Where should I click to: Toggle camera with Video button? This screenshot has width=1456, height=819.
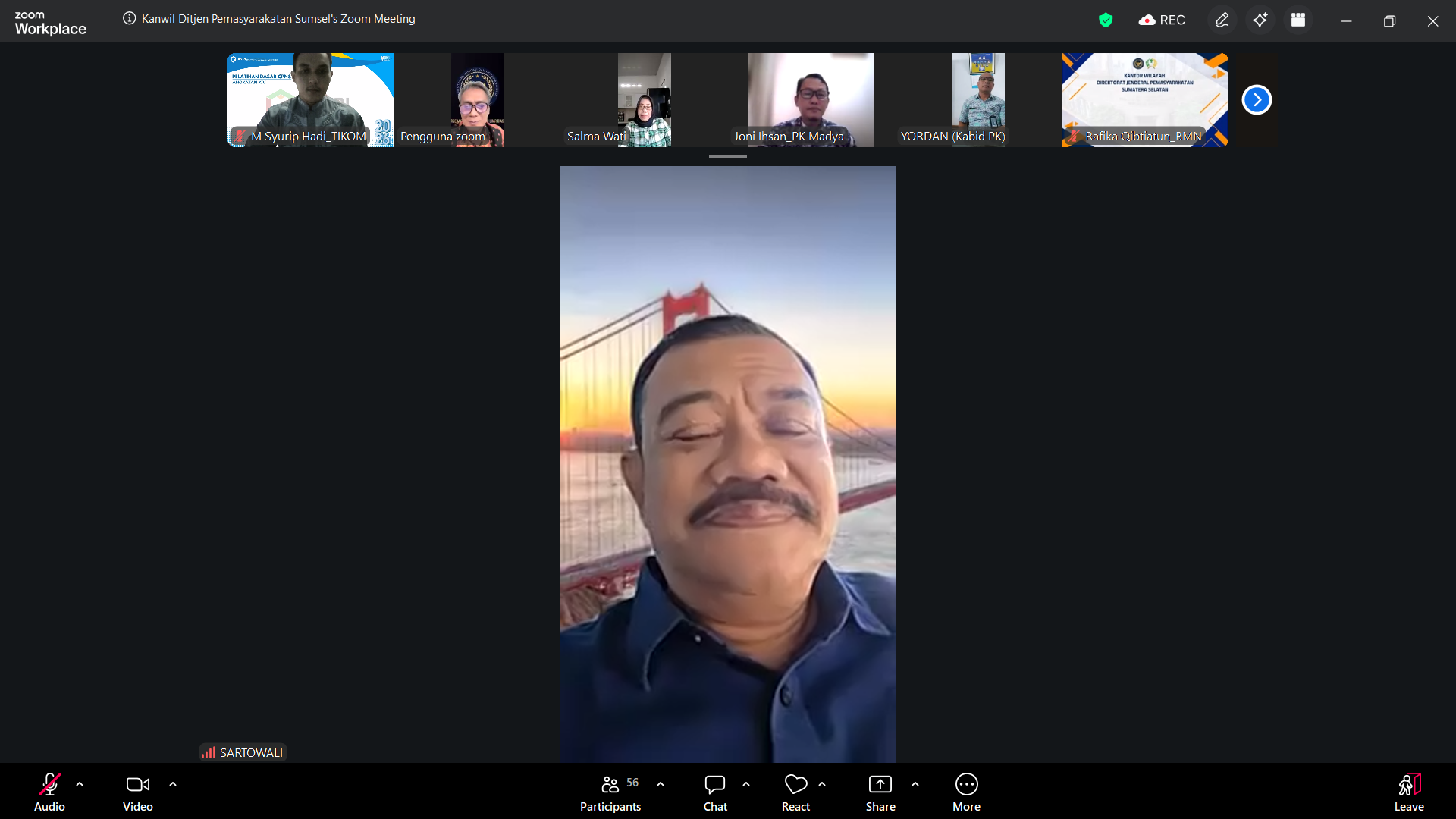[x=138, y=792]
